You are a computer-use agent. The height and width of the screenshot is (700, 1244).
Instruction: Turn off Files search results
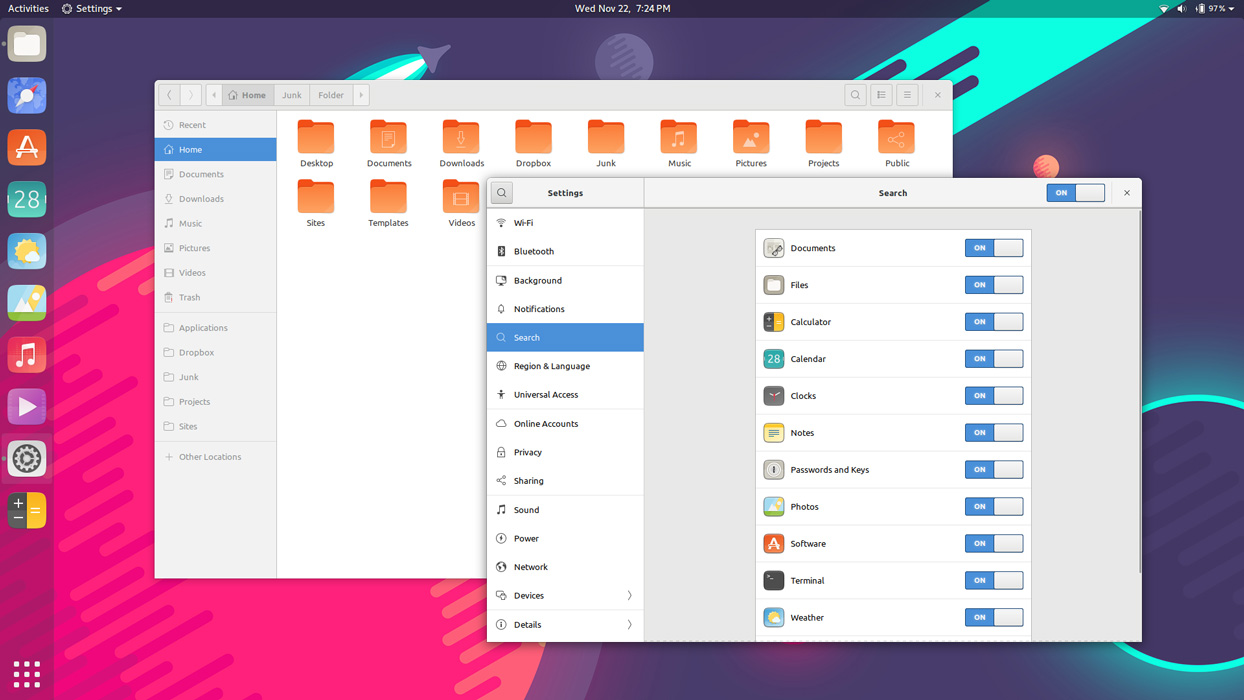pos(994,284)
